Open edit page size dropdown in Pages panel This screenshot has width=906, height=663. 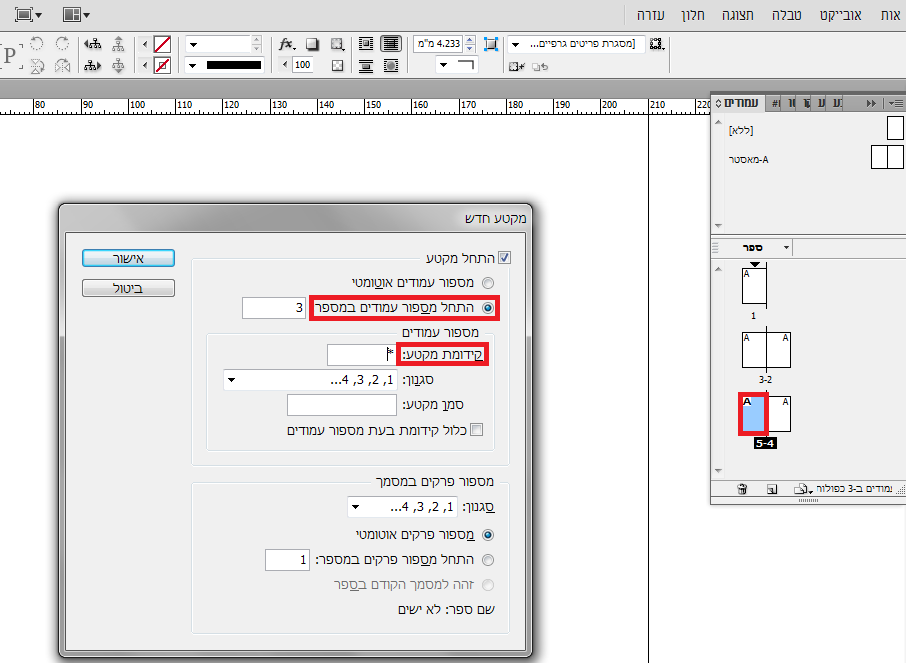(x=803, y=489)
